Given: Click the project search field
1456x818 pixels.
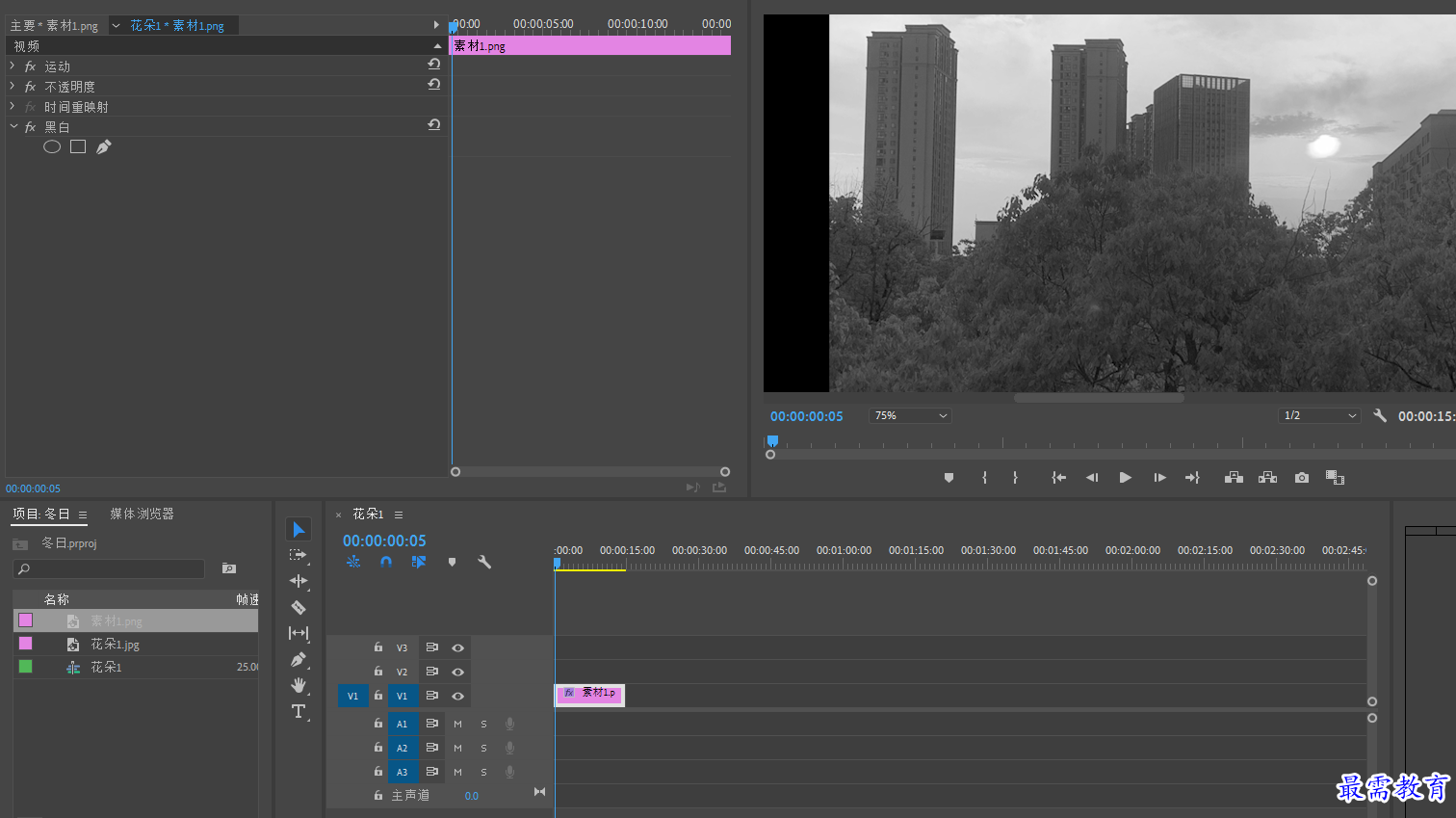Looking at the screenshot, I should click(x=110, y=569).
